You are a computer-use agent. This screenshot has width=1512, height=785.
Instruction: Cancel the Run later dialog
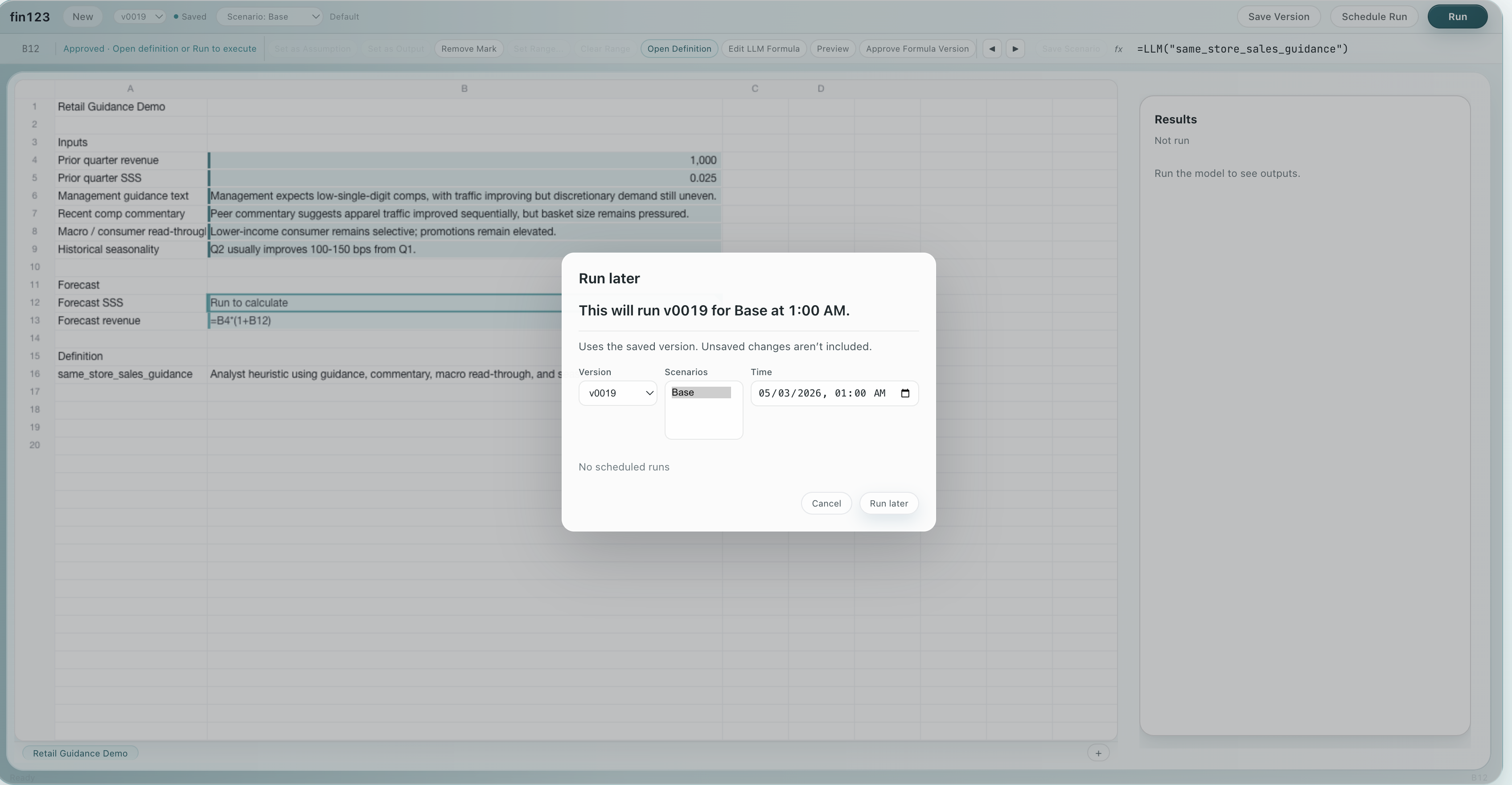pyautogui.click(x=826, y=503)
